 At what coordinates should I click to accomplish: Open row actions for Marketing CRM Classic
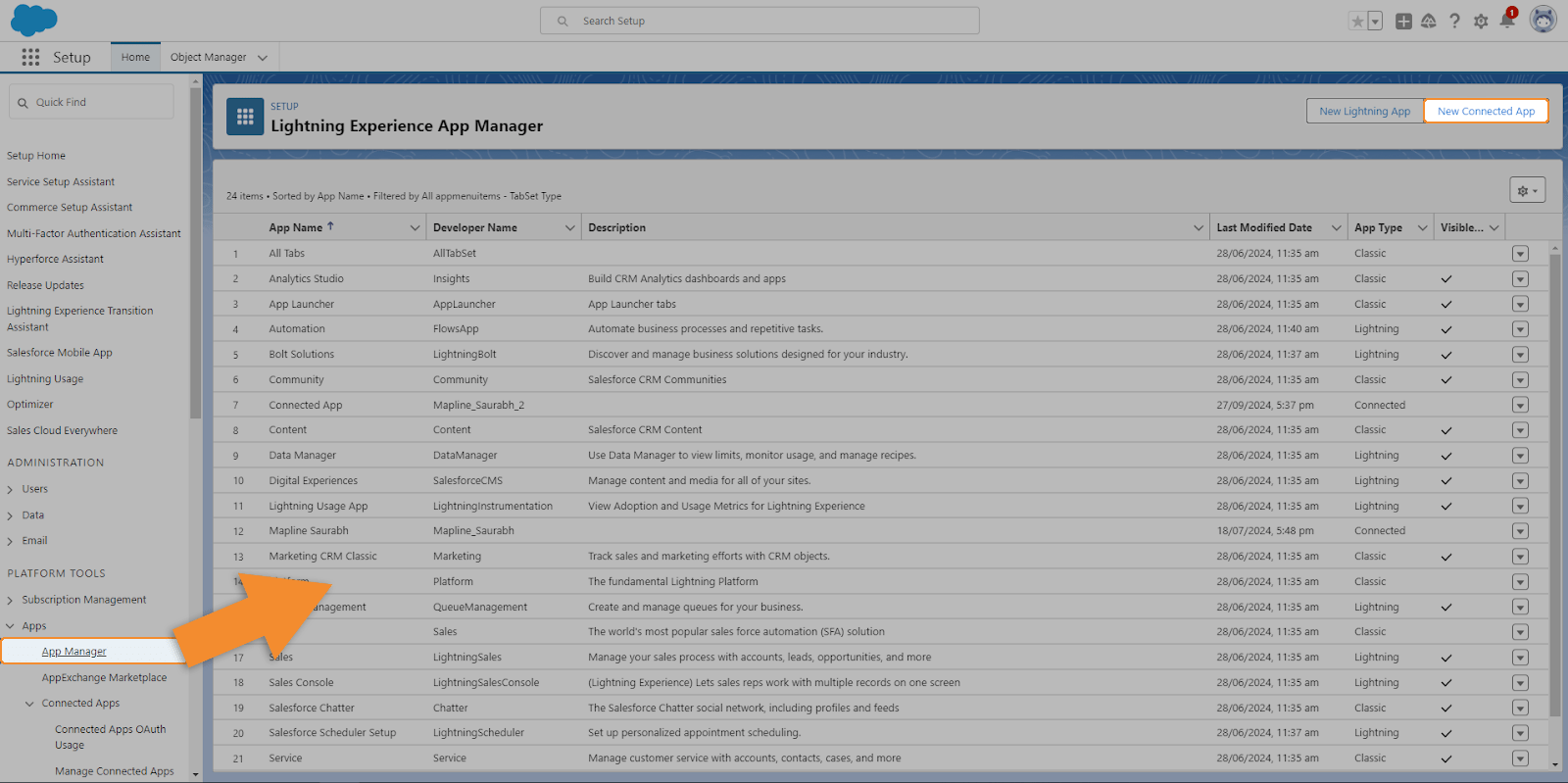1520,557
